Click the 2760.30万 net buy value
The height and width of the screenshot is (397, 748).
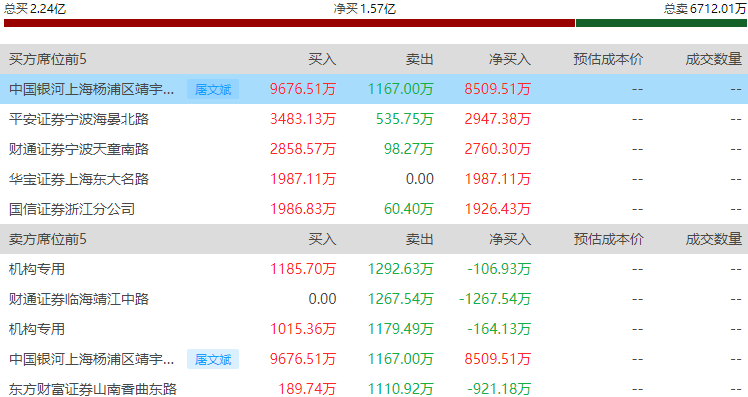click(498, 149)
